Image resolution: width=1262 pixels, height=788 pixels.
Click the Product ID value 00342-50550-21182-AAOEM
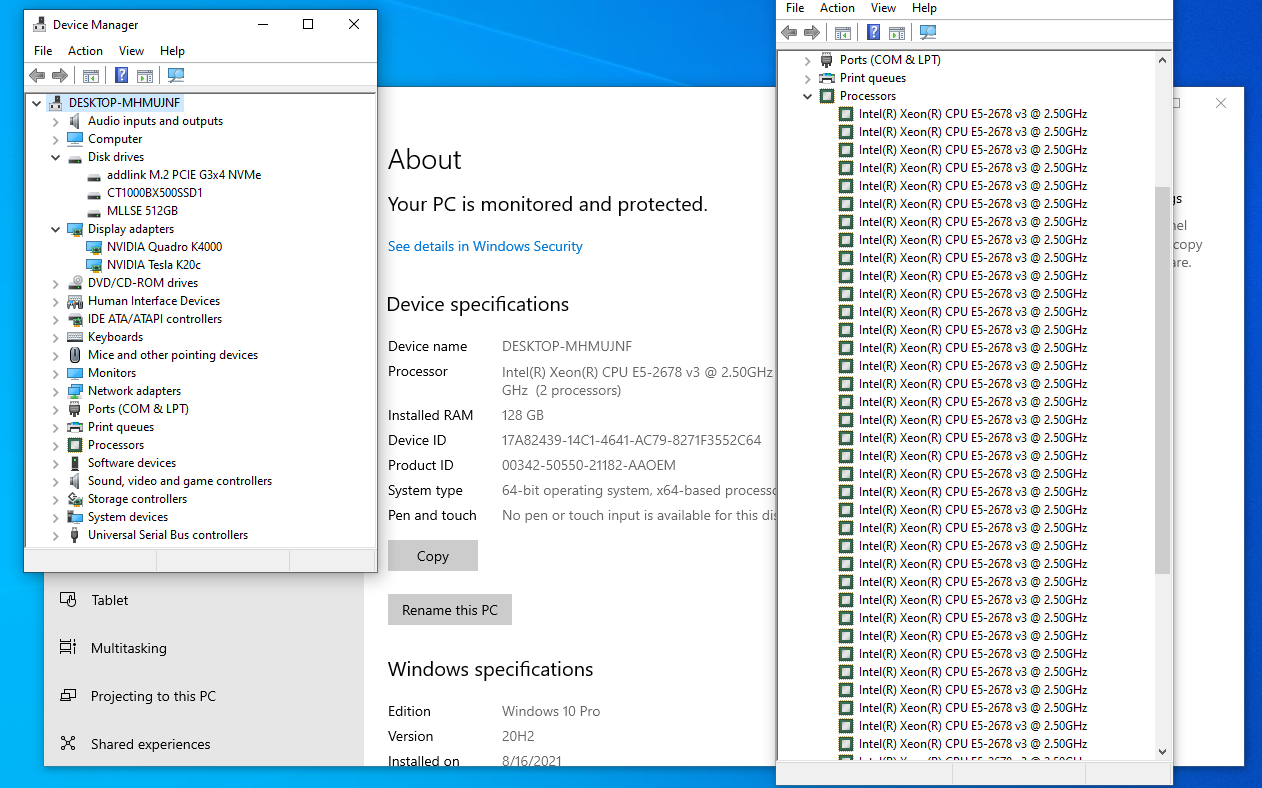[x=589, y=465]
